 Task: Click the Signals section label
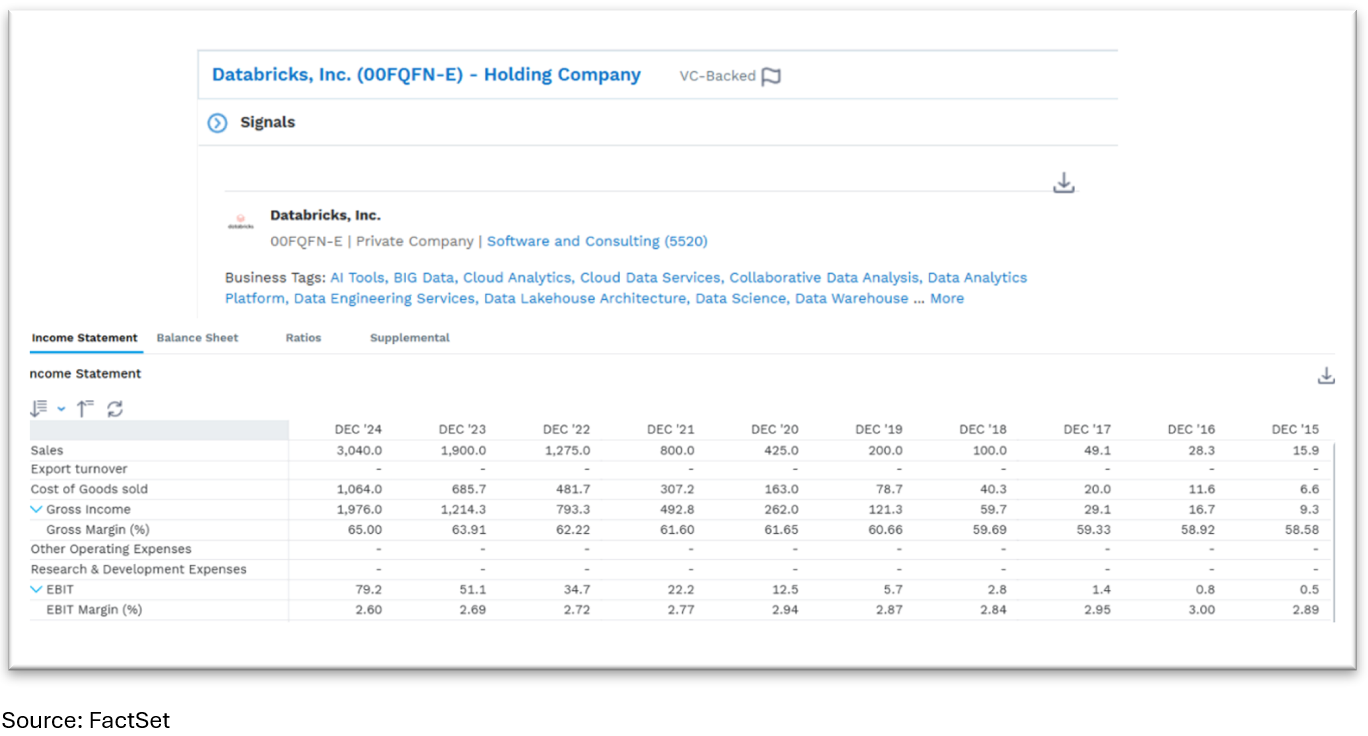tap(268, 122)
